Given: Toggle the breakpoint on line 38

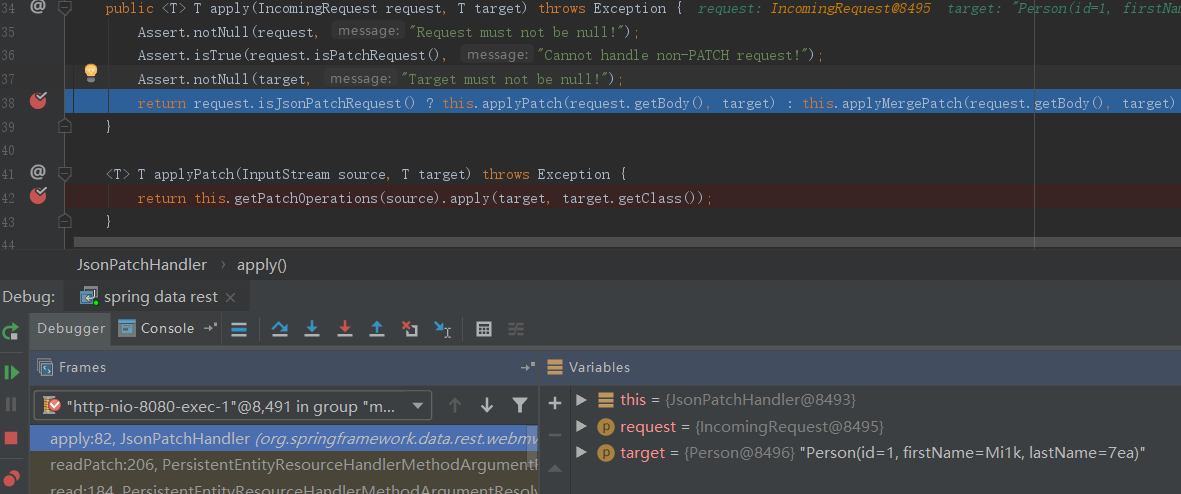Looking at the screenshot, I should coord(38,101).
